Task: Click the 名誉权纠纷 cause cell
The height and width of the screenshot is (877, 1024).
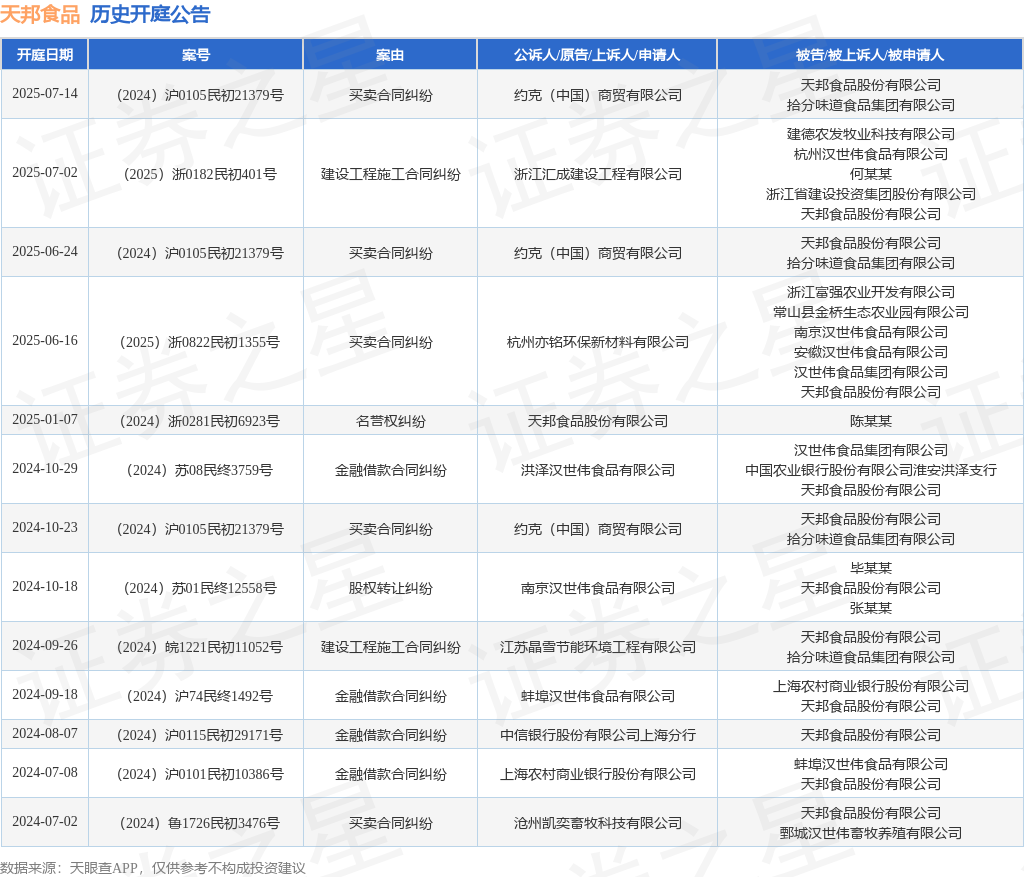Action: click(391, 421)
